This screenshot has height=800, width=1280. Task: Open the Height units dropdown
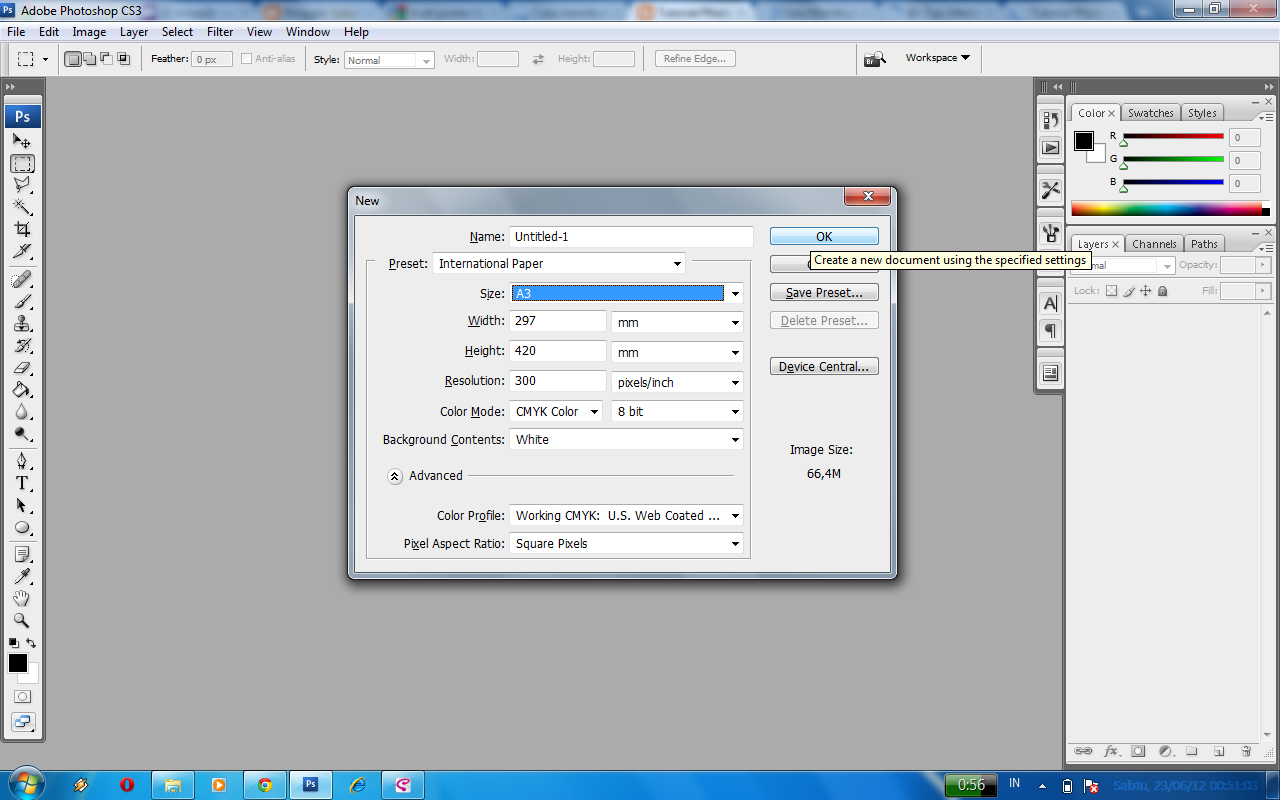click(677, 352)
